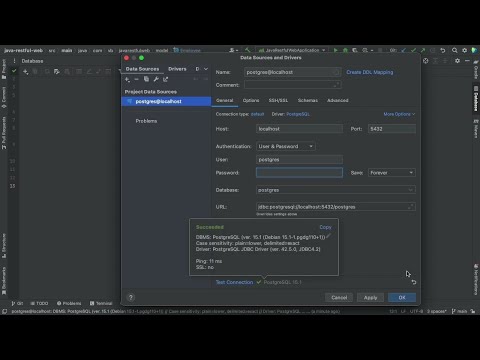Click Create DDL Mapping link
Viewport: 480px width, 360px height.
click(370, 72)
